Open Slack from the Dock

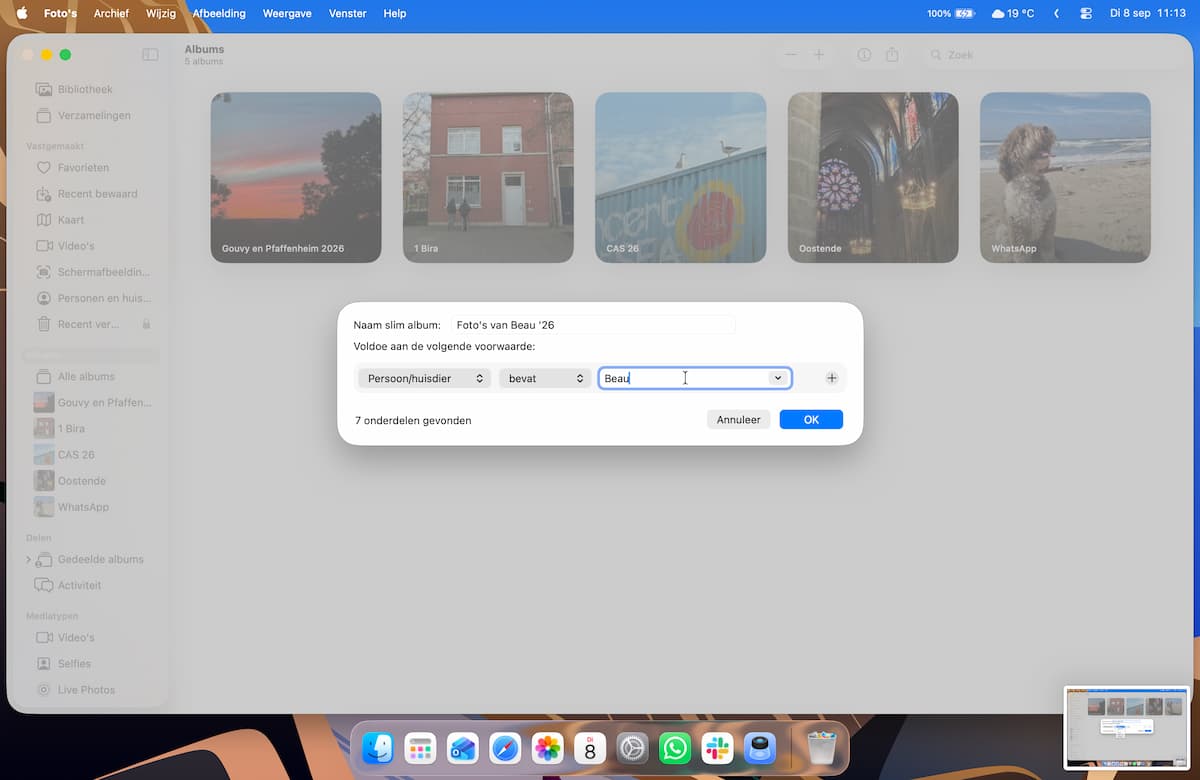pos(717,747)
